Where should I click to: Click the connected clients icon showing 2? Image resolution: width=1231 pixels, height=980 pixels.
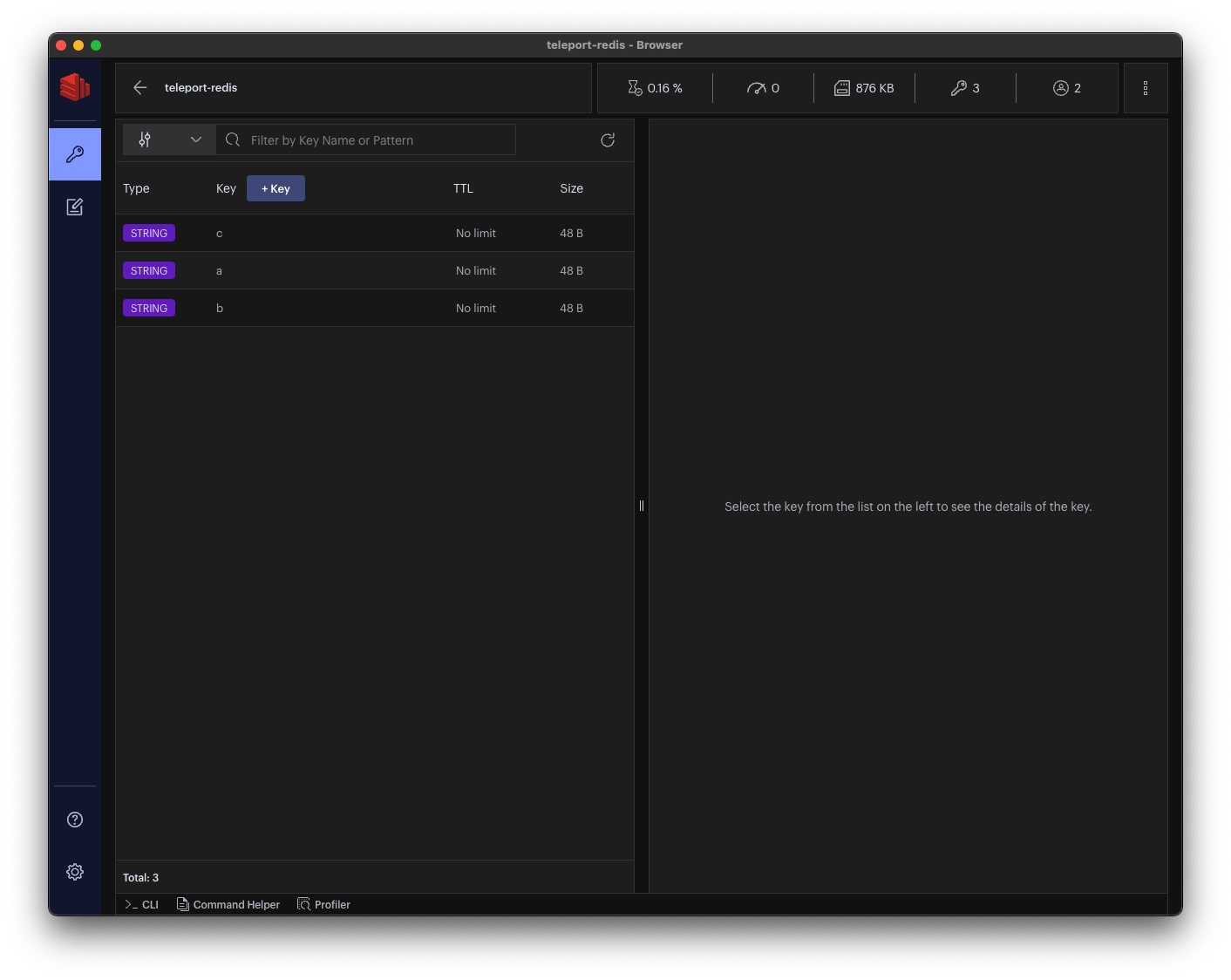1065,87
